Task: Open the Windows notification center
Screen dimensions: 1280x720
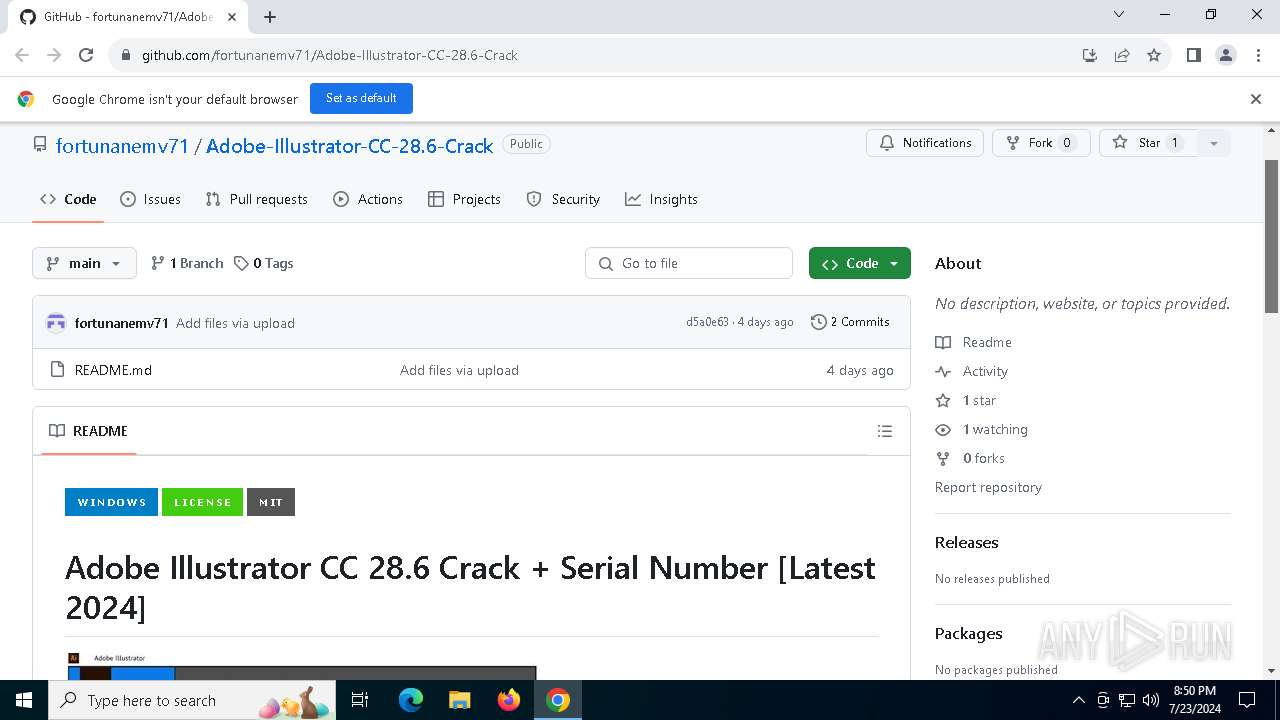Action: pyautogui.click(x=1247, y=700)
